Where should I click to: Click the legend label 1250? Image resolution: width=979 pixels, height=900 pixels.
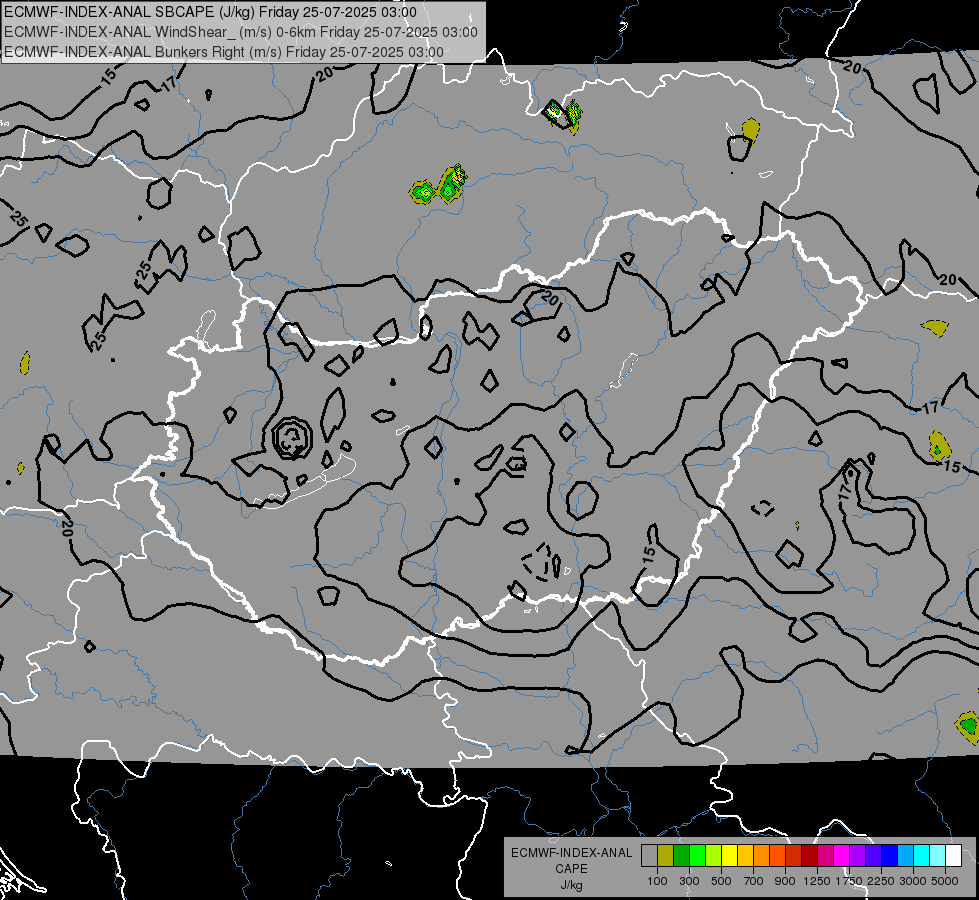point(817,881)
